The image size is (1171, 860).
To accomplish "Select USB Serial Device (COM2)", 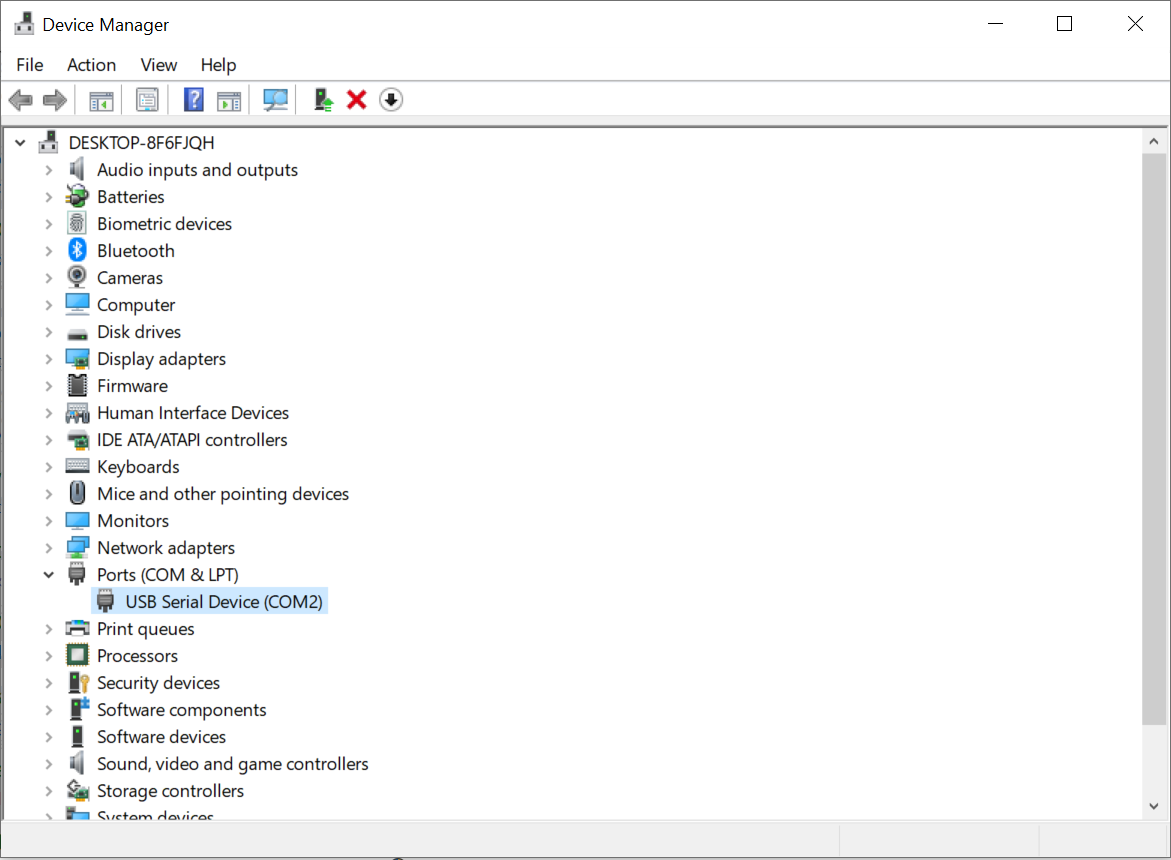I will [x=223, y=601].
